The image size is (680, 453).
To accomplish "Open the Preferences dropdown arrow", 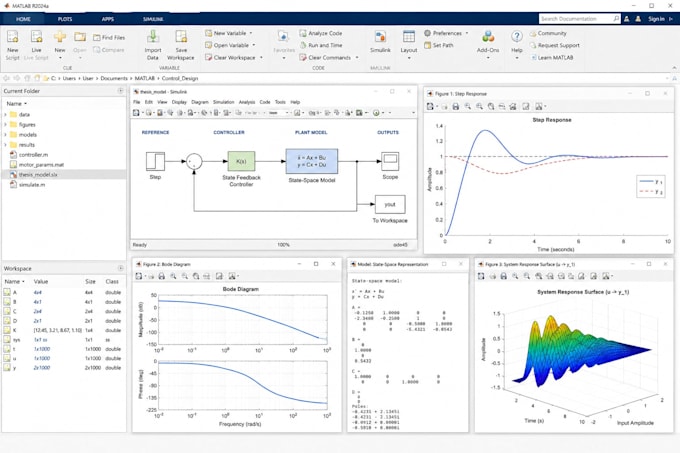I will (x=467, y=33).
